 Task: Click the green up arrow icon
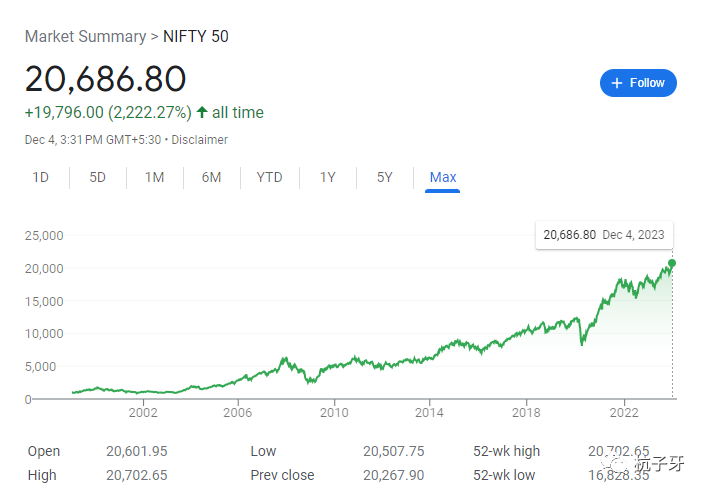tap(202, 112)
